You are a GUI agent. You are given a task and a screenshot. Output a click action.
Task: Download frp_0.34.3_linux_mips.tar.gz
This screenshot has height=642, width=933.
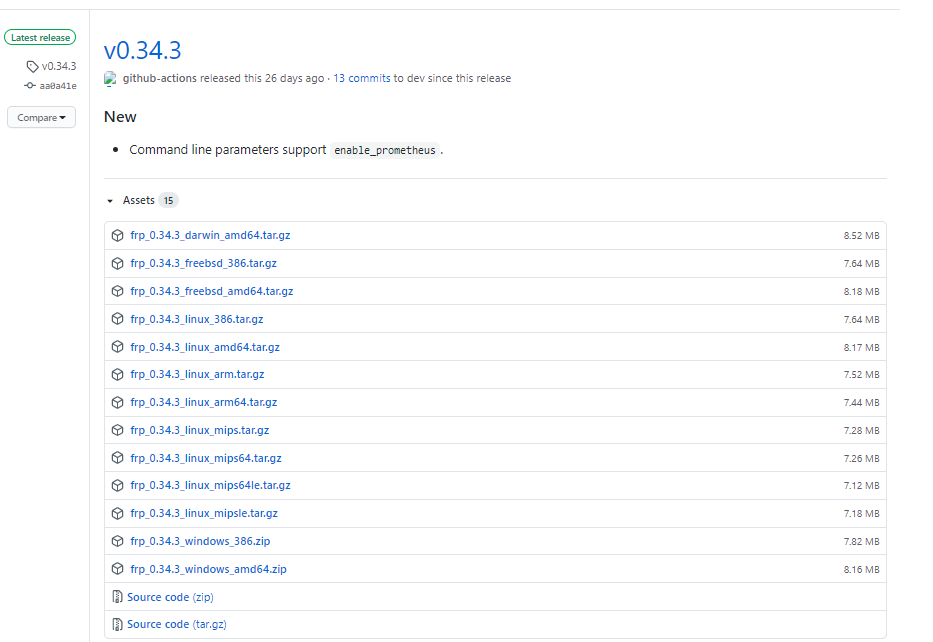point(199,430)
